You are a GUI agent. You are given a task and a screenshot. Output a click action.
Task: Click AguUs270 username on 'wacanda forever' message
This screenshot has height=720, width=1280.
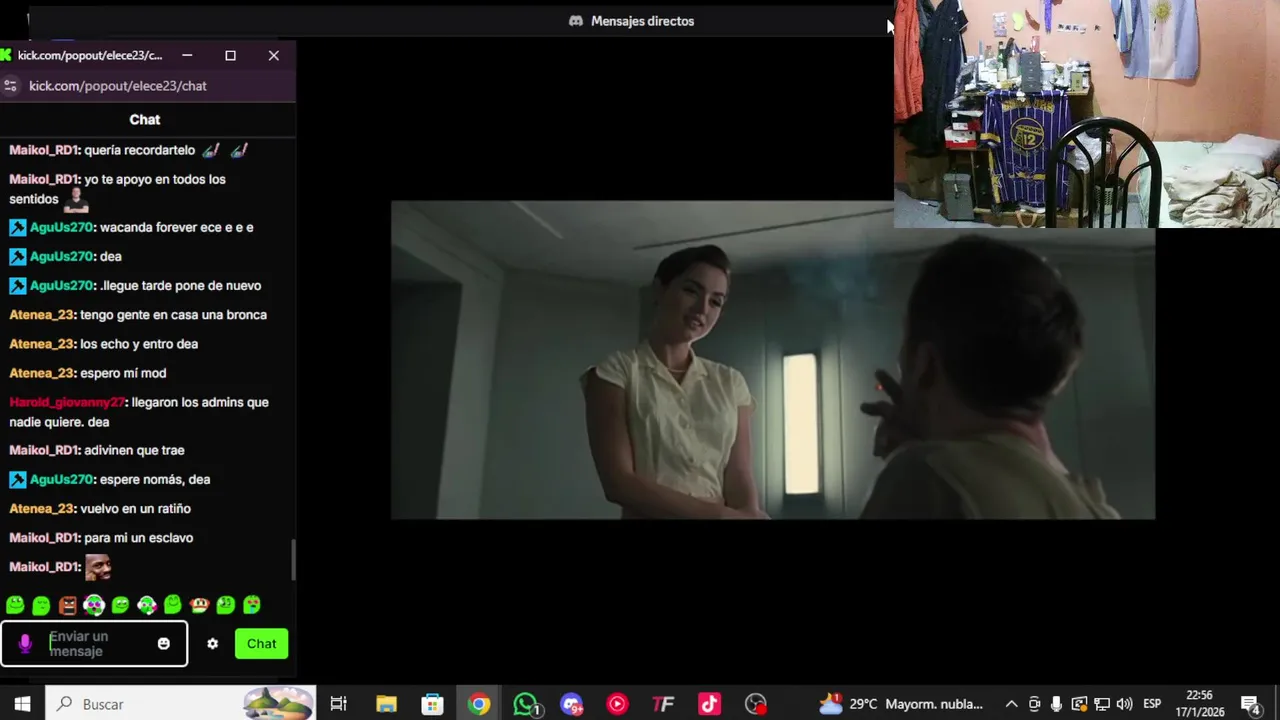[61, 227]
